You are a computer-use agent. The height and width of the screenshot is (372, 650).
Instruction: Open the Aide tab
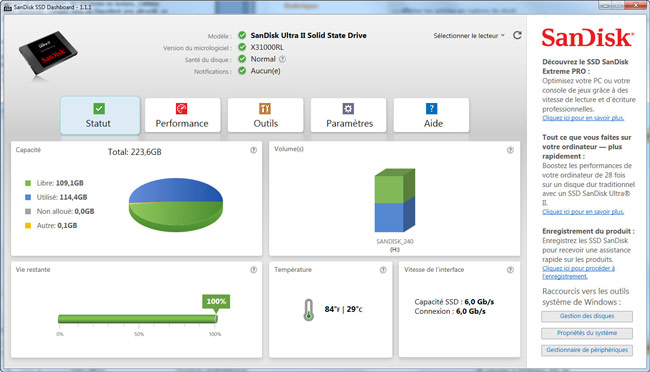pos(432,116)
